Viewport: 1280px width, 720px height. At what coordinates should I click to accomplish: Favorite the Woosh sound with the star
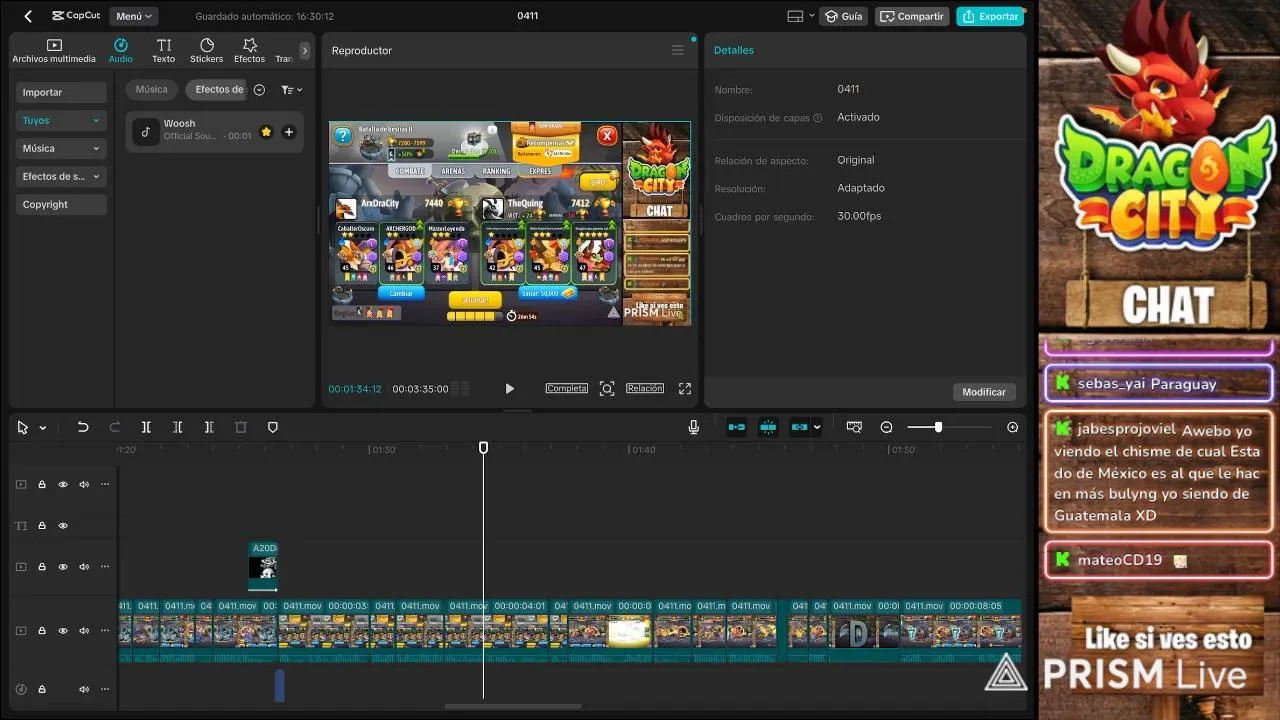tap(266, 132)
